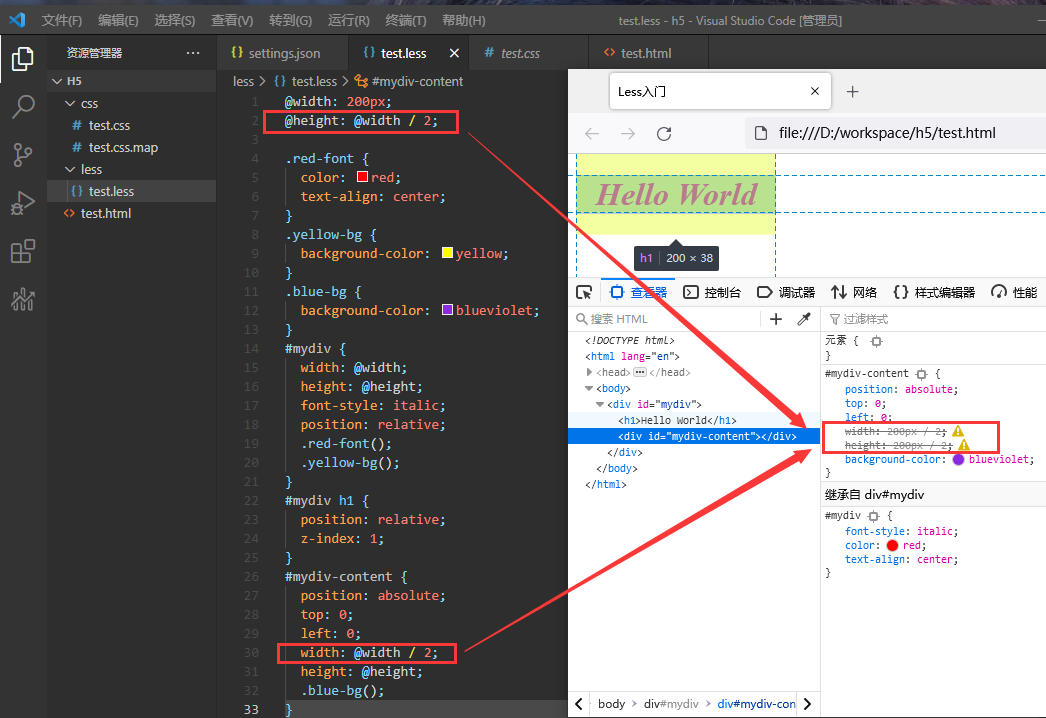
Task: Open Run and Debug view
Action: (x=23, y=203)
